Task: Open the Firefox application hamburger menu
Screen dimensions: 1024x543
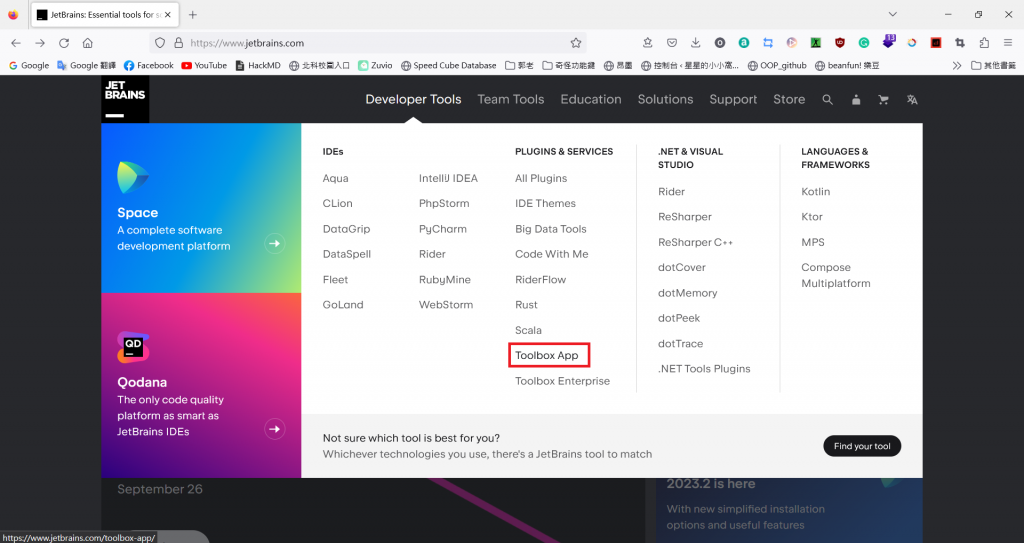Action: pyautogui.click(x=1008, y=43)
